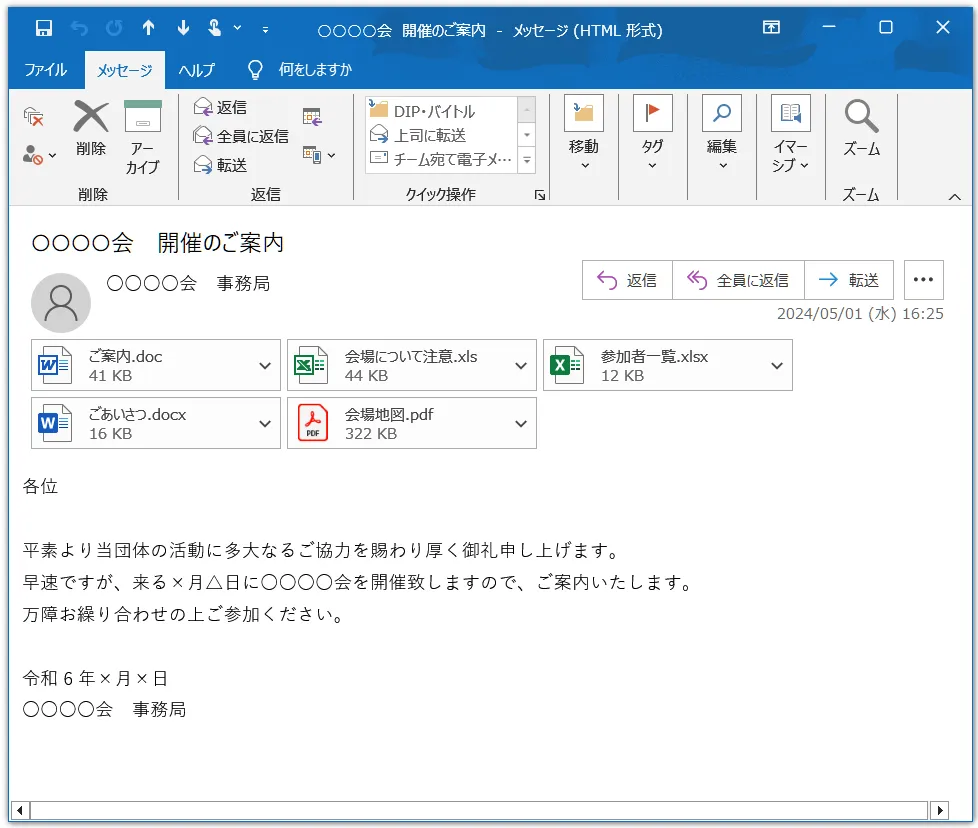
Task: Click the Tag (タグ) flag icon
Action: (x=652, y=114)
